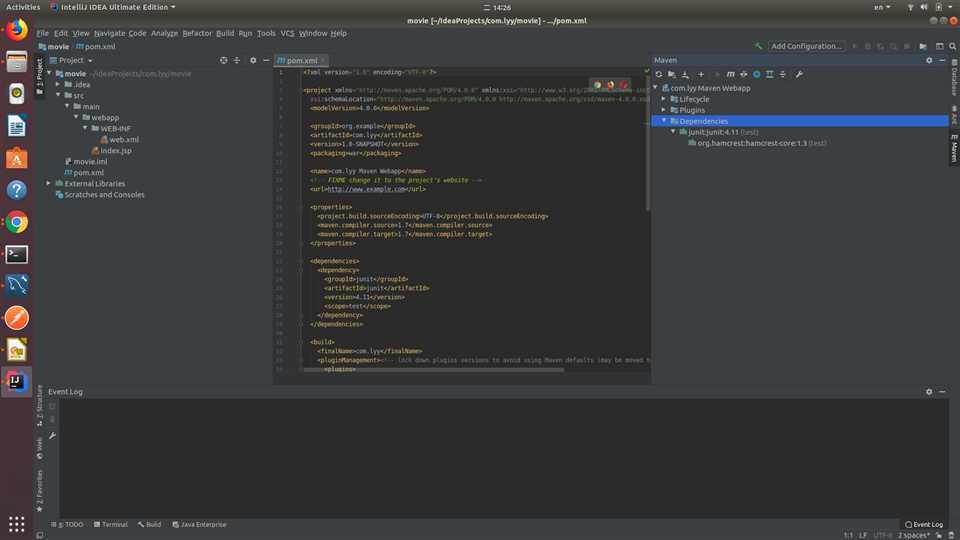Collapse the WEB-INF folder
The width and height of the screenshot is (960, 540).
click(86, 129)
